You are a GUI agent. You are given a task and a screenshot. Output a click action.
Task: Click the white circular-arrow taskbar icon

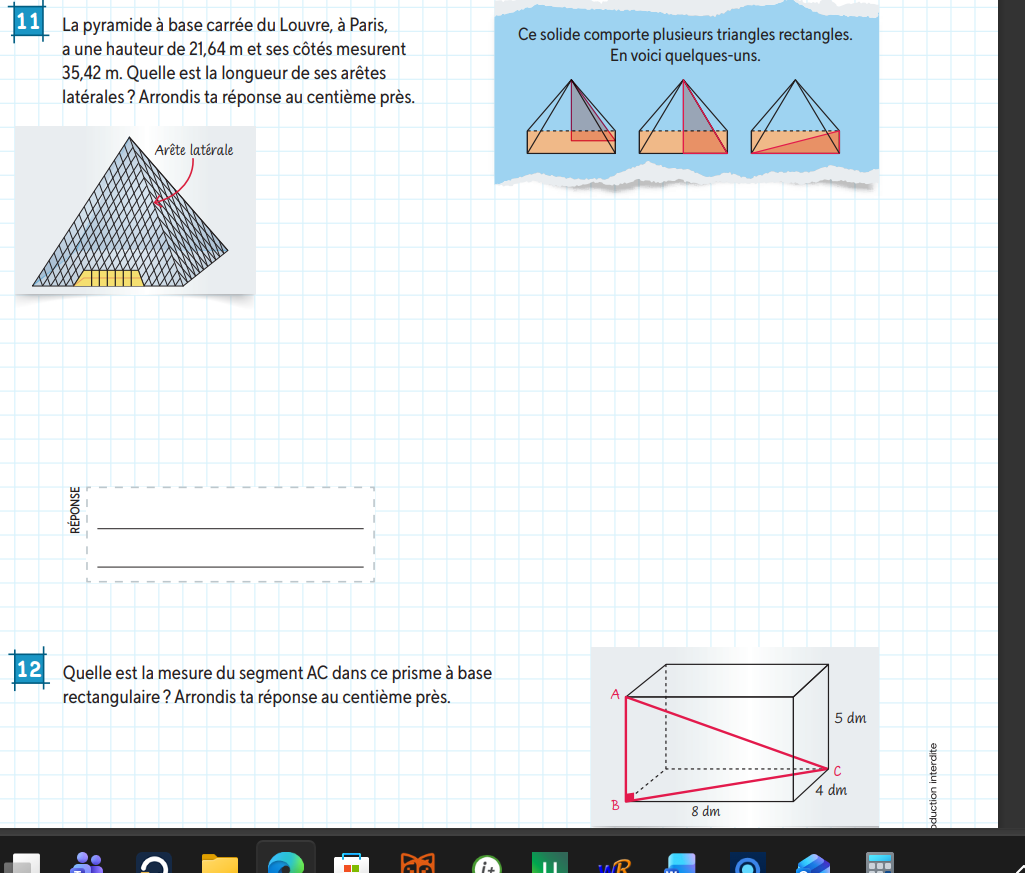154,864
